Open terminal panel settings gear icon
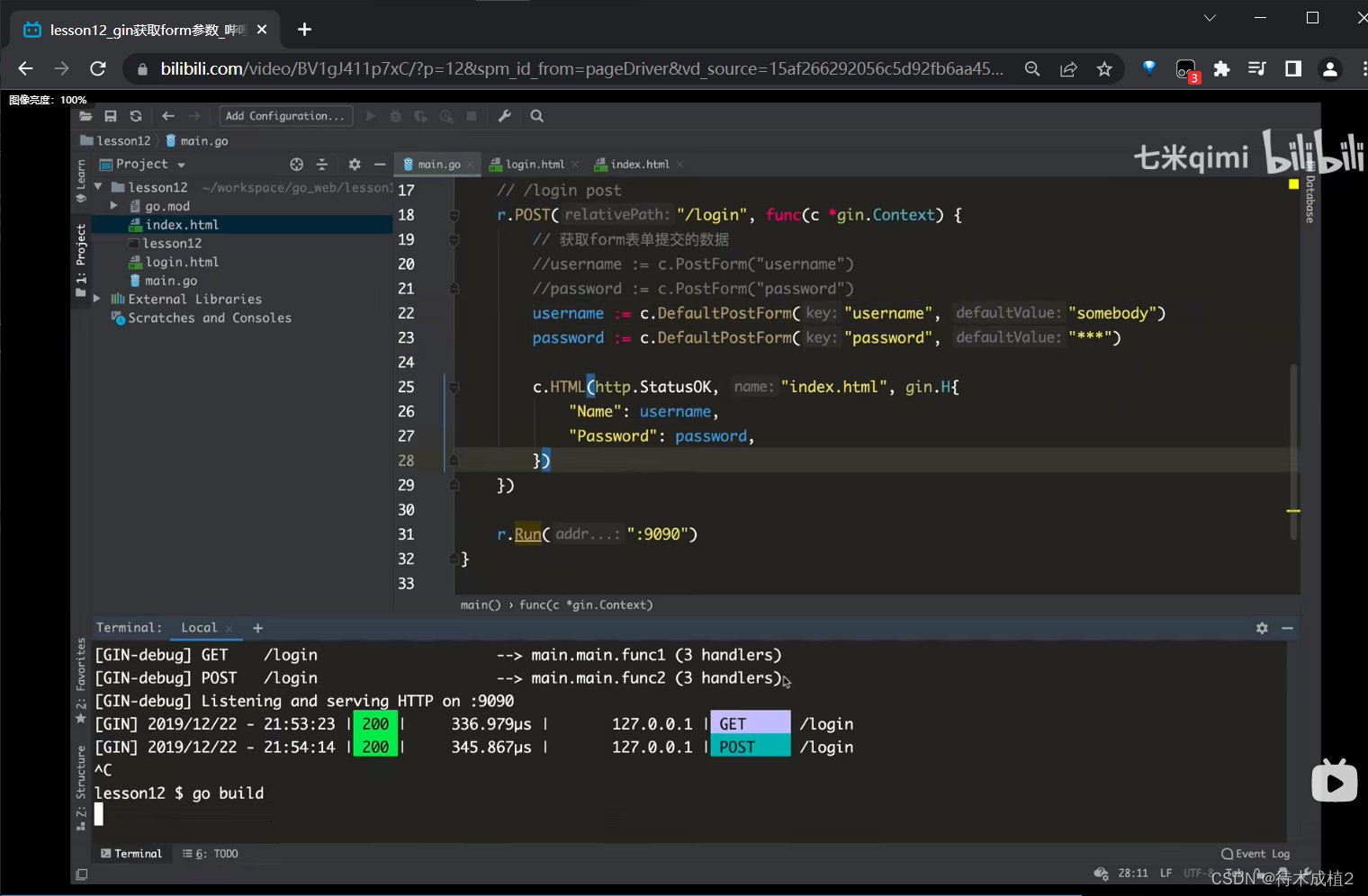 click(x=1262, y=628)
